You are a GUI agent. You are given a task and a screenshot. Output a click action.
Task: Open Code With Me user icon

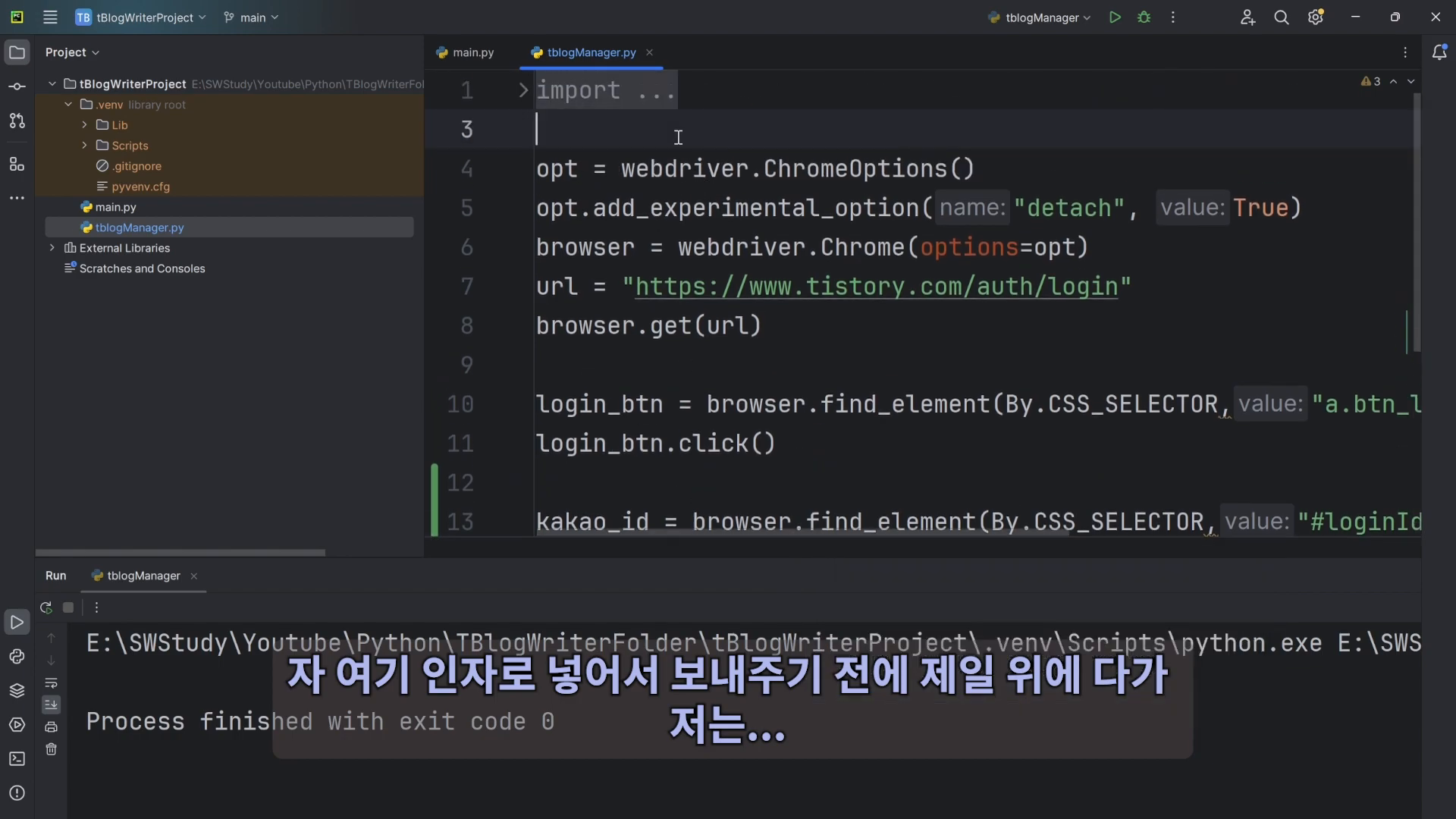pyautogui.click(x=1247, y=17)
